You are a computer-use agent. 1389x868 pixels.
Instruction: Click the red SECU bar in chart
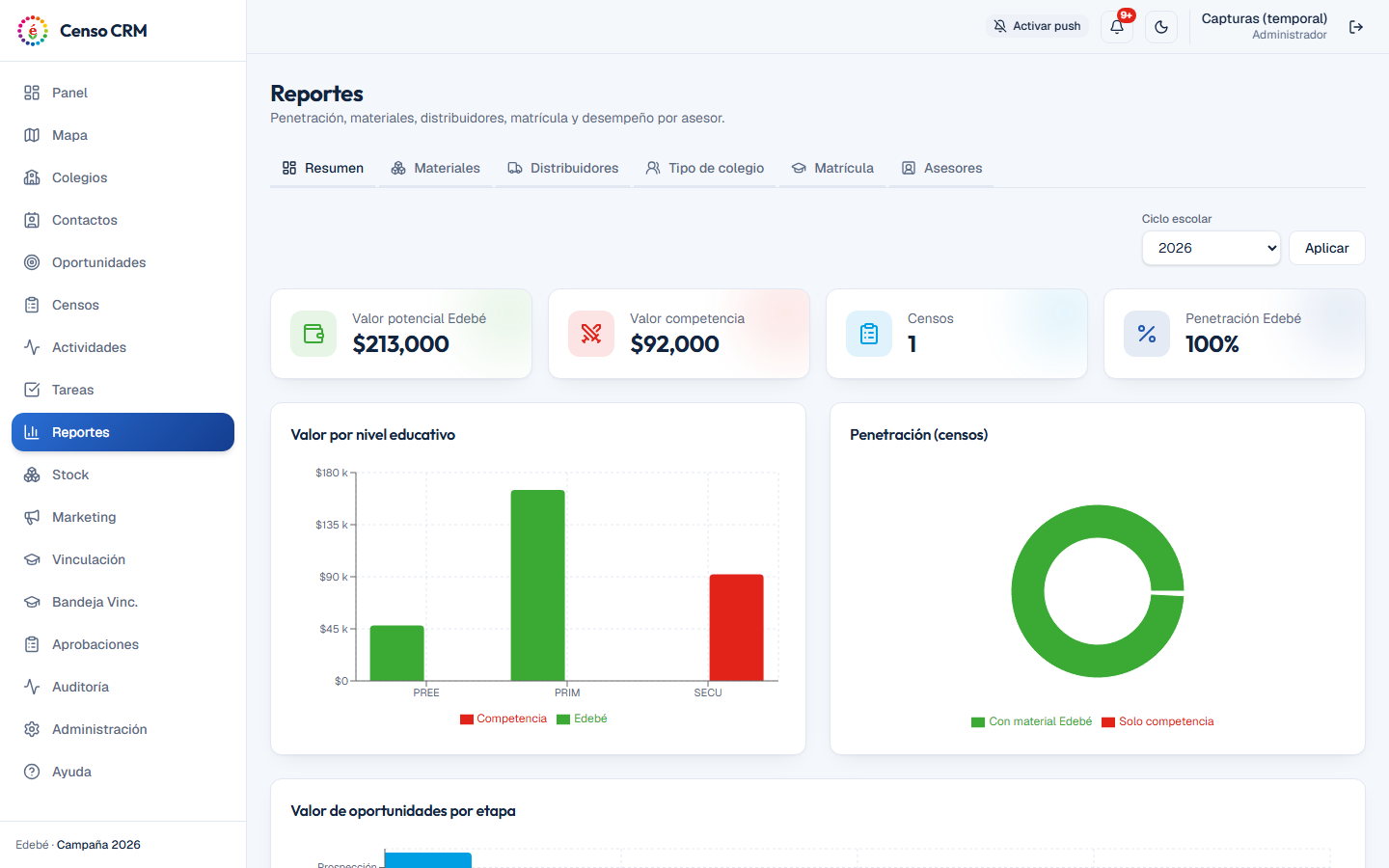tap(737, 628)
